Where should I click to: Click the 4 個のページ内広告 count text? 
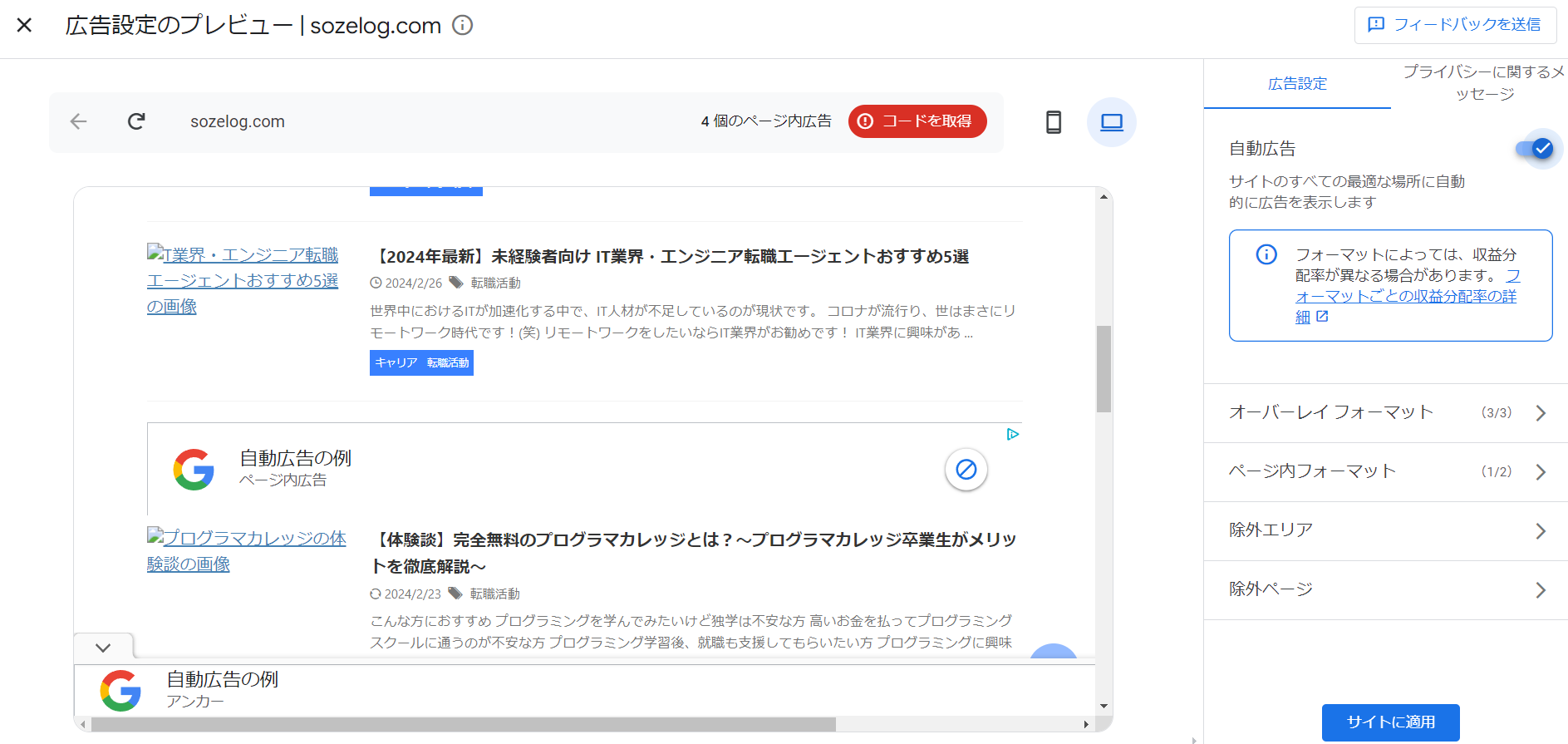[x=766, y=121]
